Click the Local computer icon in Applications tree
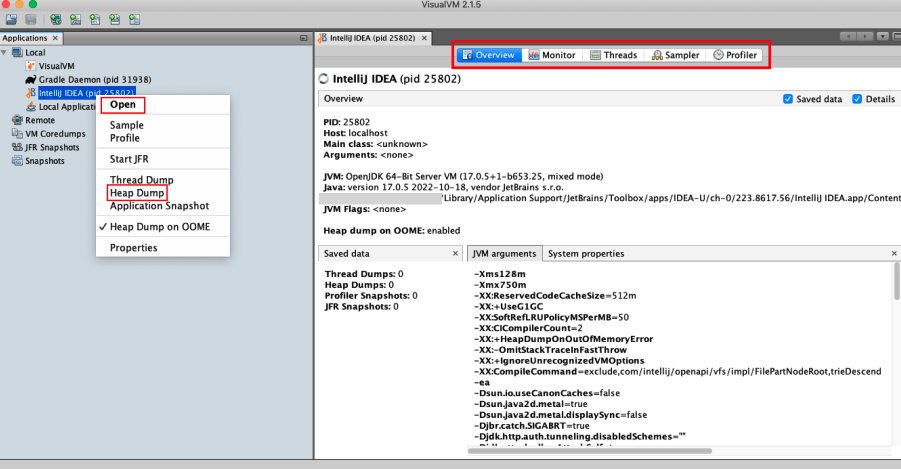 (x=17, y=52)
